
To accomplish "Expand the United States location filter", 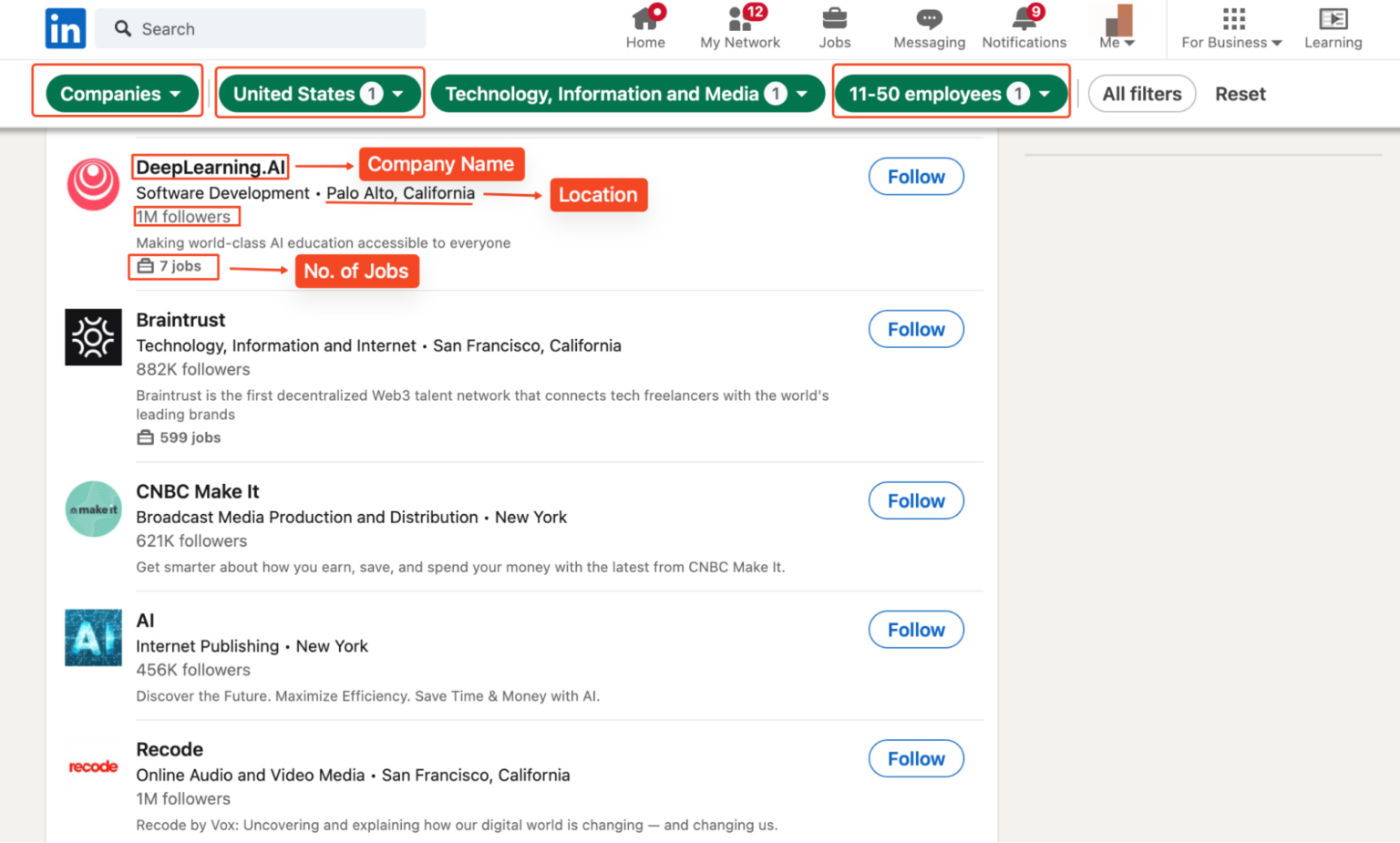I will coord(320,94).
